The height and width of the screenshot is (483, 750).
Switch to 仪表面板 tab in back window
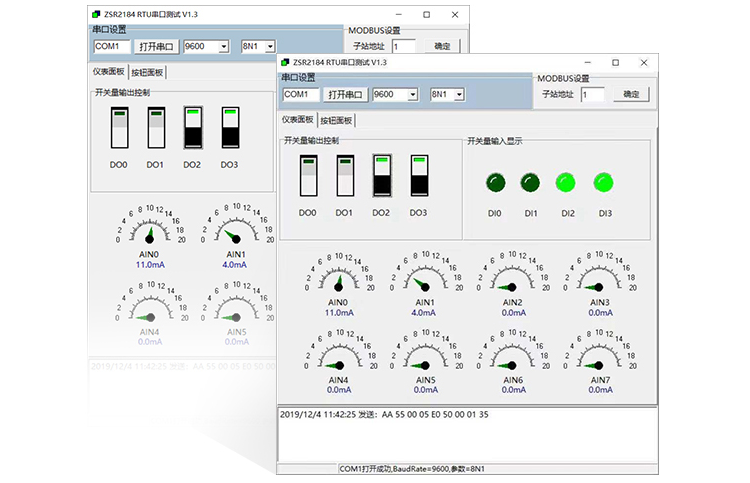pos(109,72)
